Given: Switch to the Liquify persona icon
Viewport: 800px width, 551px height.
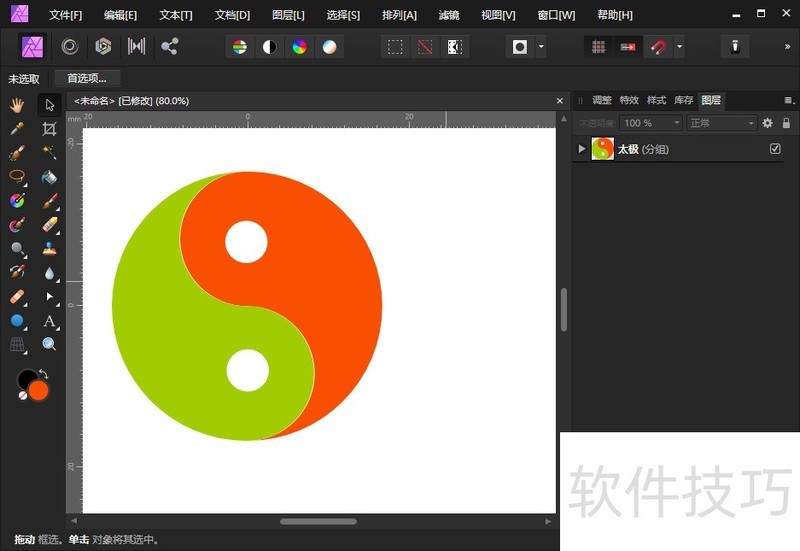Looking at the screenshot, I should coord(69,47).
